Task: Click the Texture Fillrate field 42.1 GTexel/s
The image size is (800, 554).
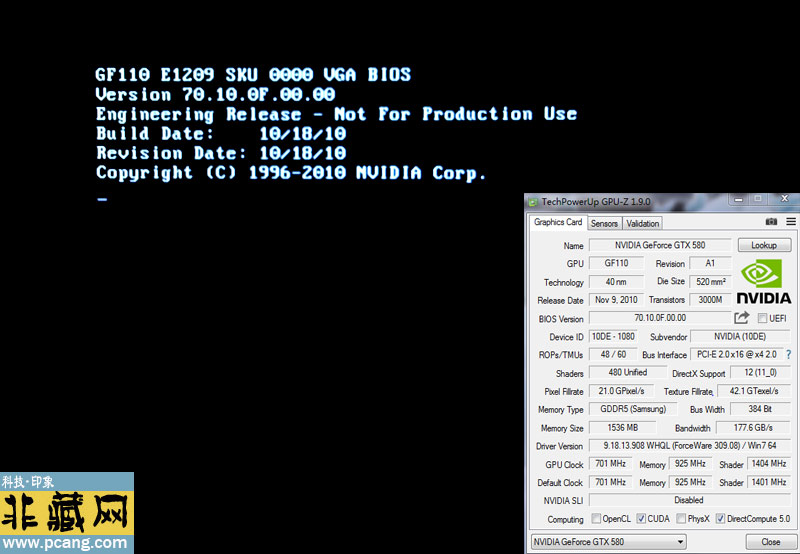Action: pos(754,391)
